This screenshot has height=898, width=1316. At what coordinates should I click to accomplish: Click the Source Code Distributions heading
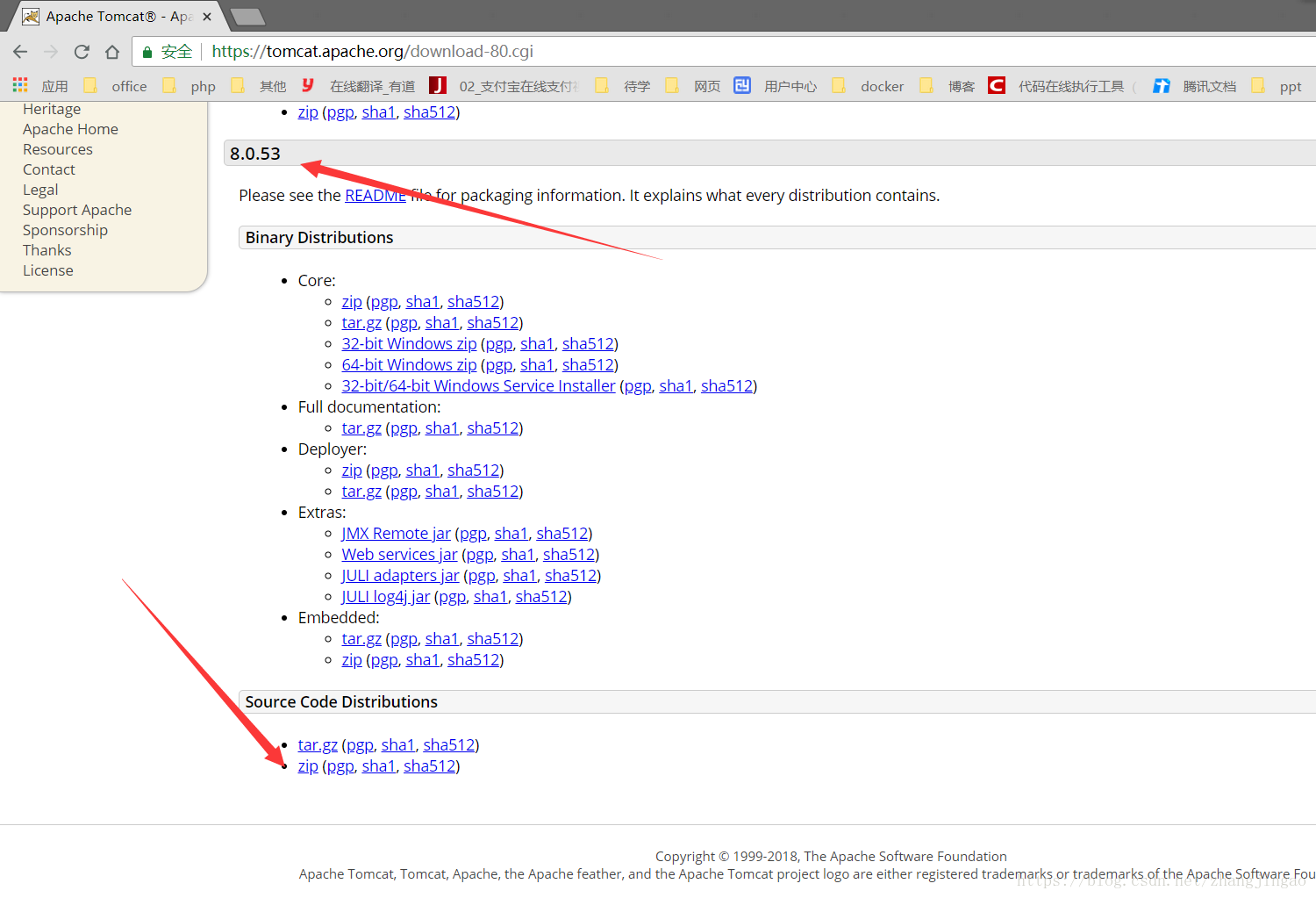341,702
